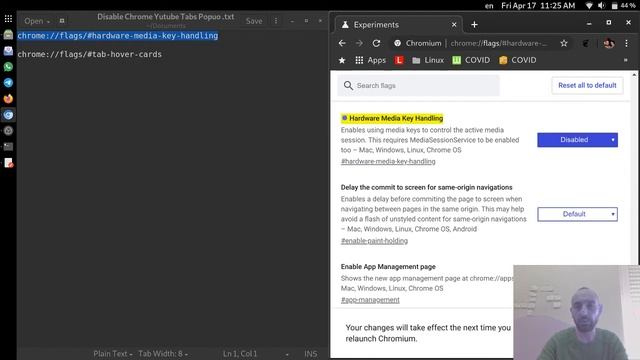Open the clock and calendar menu
Screen dimensions: 640x360
(x=538, y=6)
